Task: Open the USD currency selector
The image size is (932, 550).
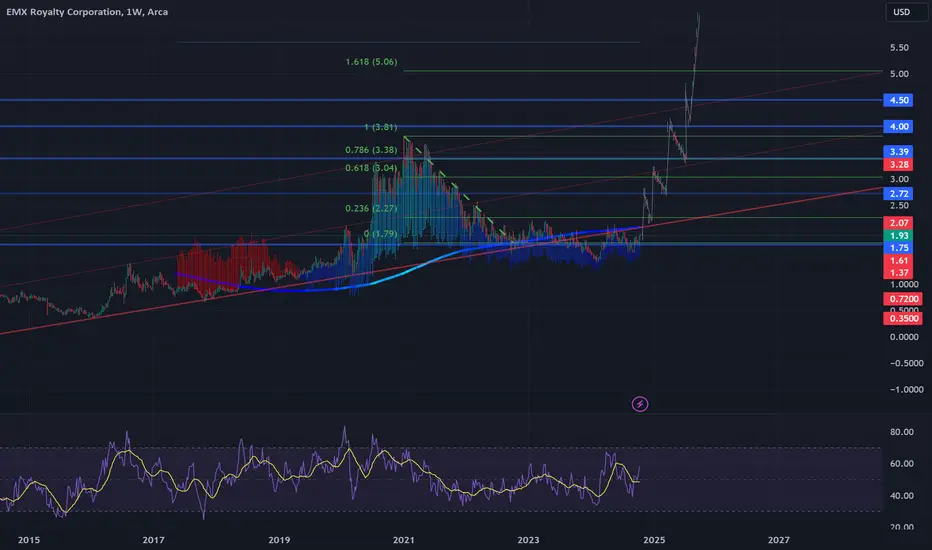Action: [x=905, y=12]
